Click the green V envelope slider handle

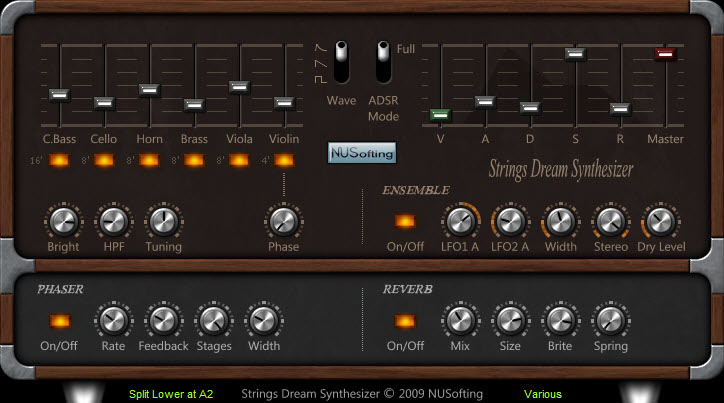(440, 115)
